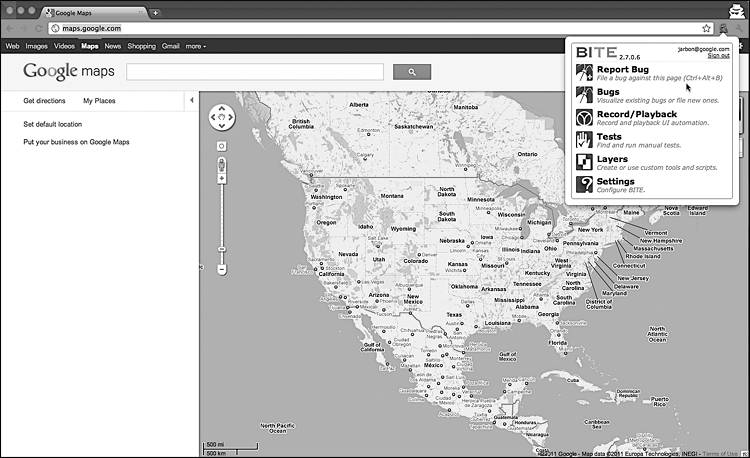Click the Saskatchewan label on map
This screenshot has width=750, height=458.
[414, 127]
